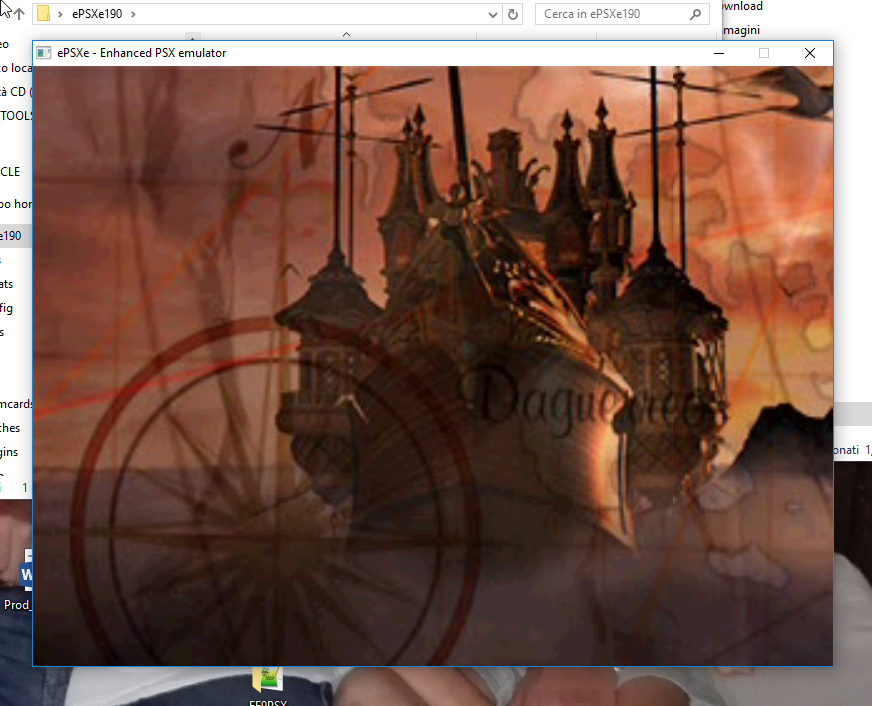
Task: Select the 'ats' folder in the Explorer sidebar
Action: 7,284
